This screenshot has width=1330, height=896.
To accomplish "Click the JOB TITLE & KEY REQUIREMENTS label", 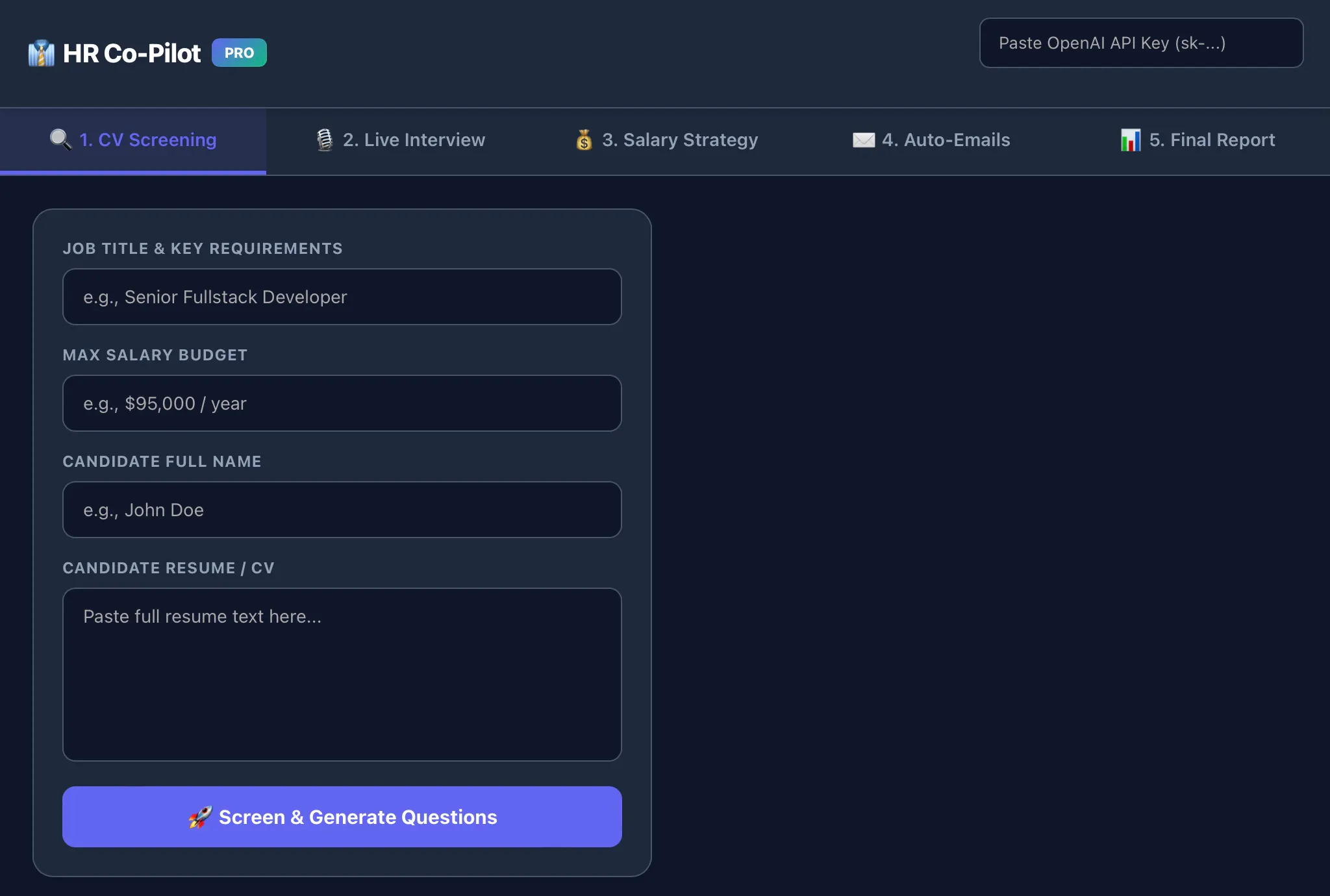I will [x=203, y=249].
